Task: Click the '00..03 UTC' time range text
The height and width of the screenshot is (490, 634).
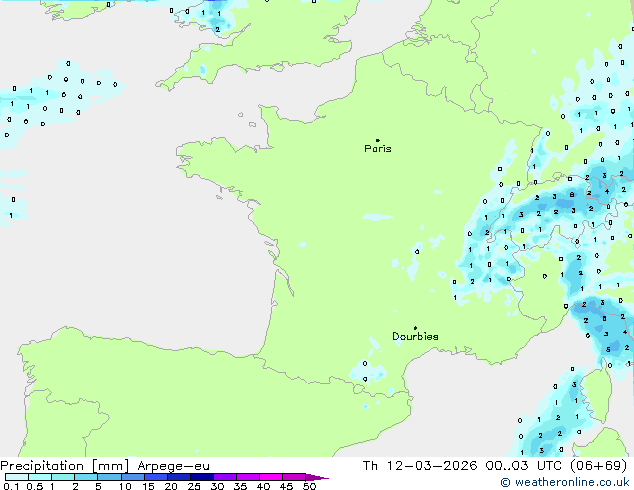Action: coord(524,466)
